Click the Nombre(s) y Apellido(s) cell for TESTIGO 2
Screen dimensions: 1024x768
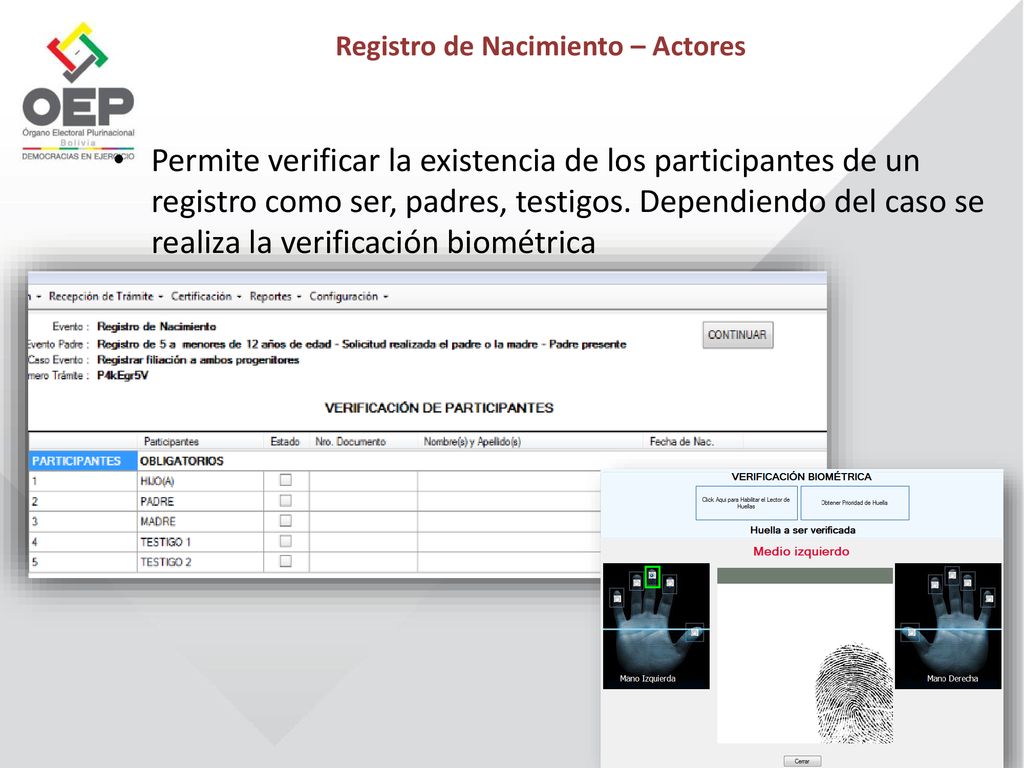tap(509, 562)
